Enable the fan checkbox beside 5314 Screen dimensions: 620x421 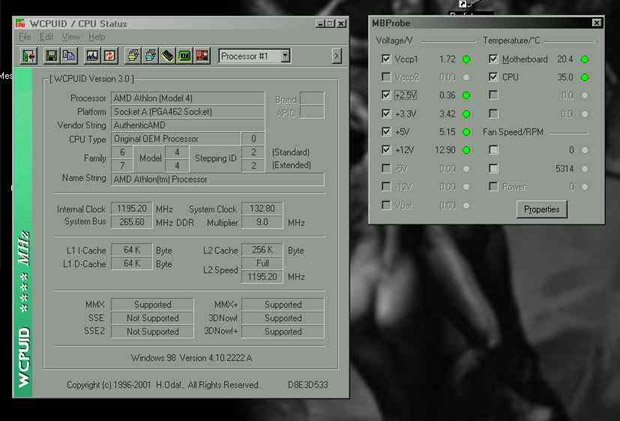(493, 168)
